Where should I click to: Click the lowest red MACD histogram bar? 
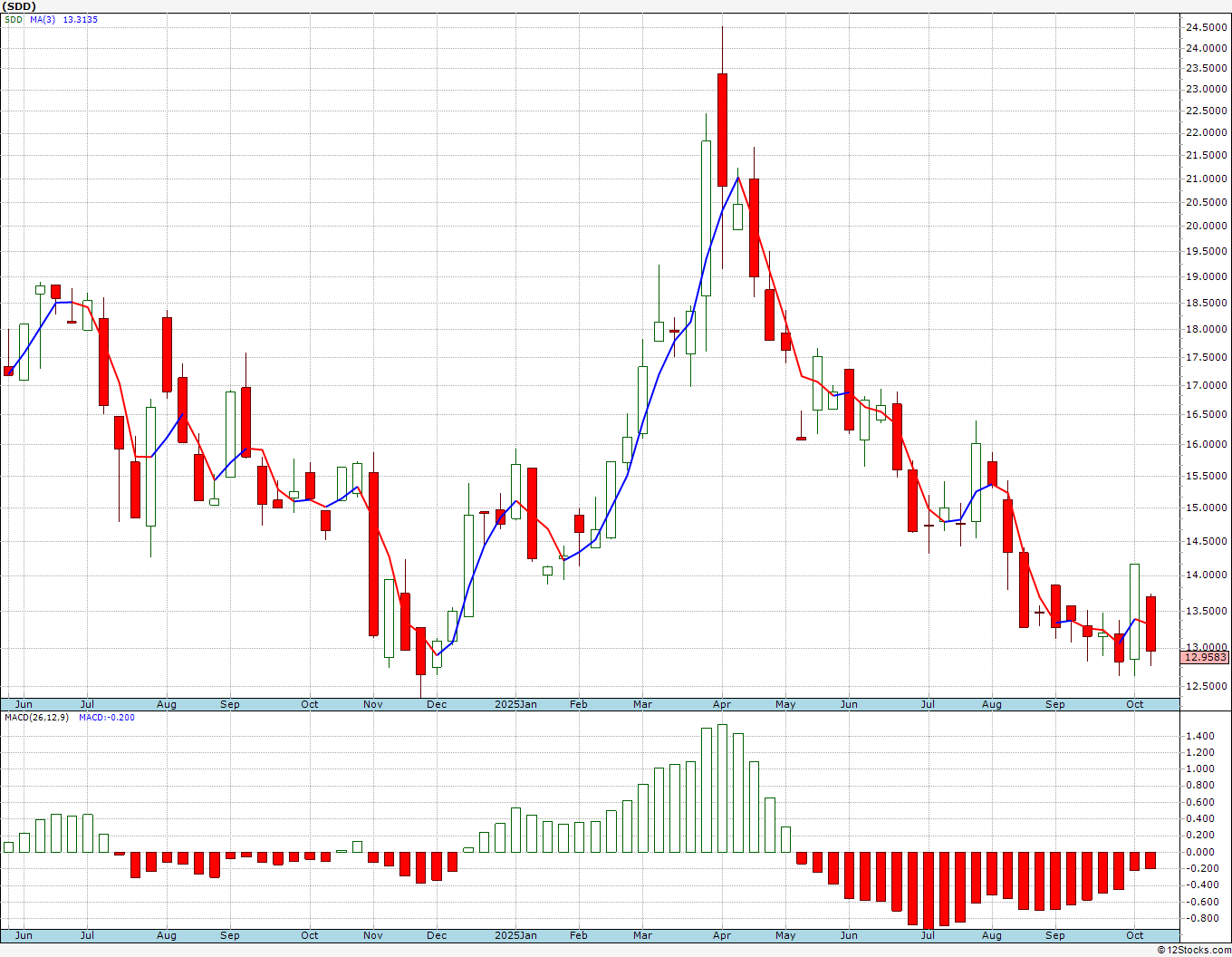929,891
